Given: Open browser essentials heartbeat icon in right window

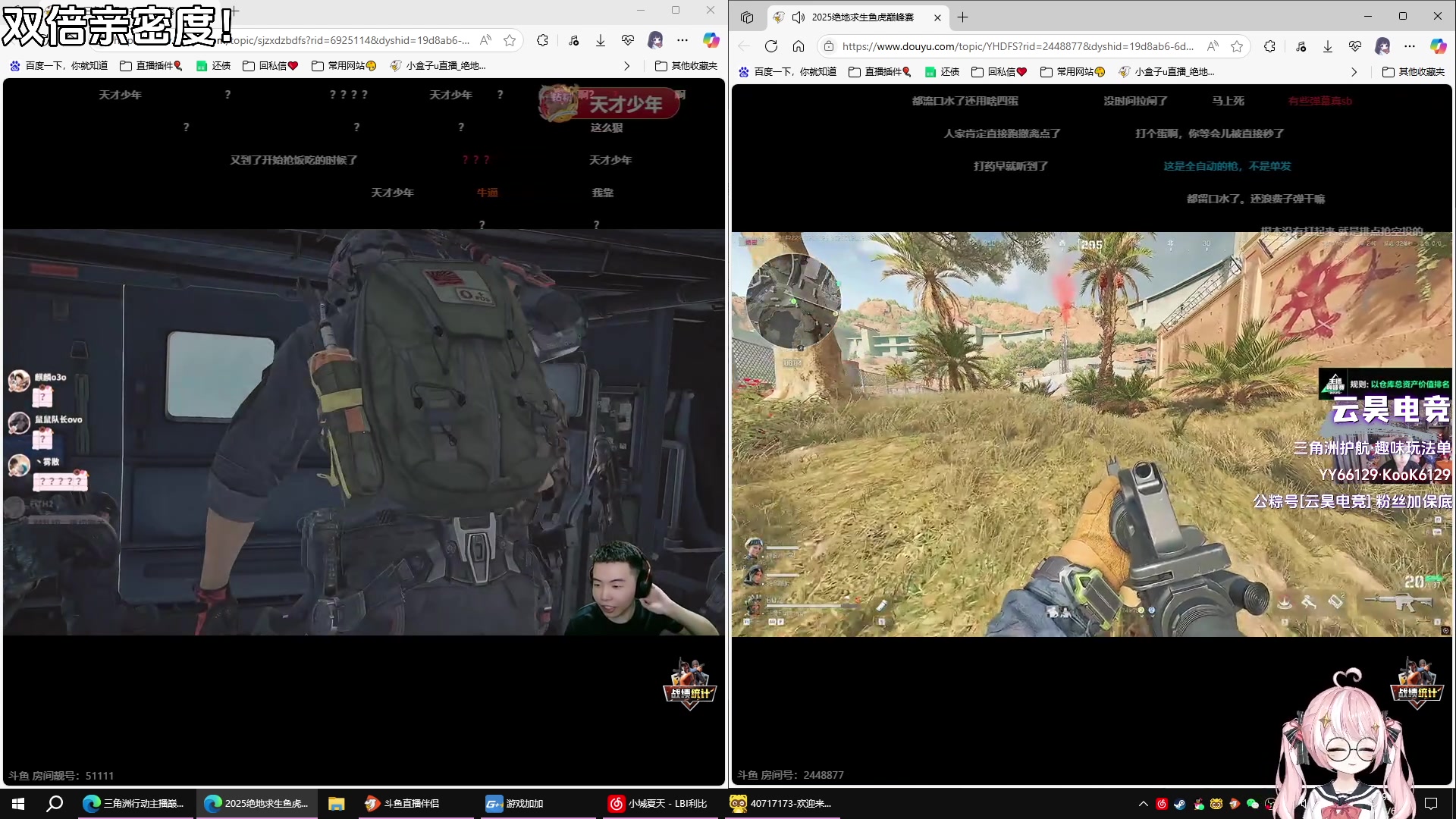Looking at the screenshot, I should (1355, 46).
